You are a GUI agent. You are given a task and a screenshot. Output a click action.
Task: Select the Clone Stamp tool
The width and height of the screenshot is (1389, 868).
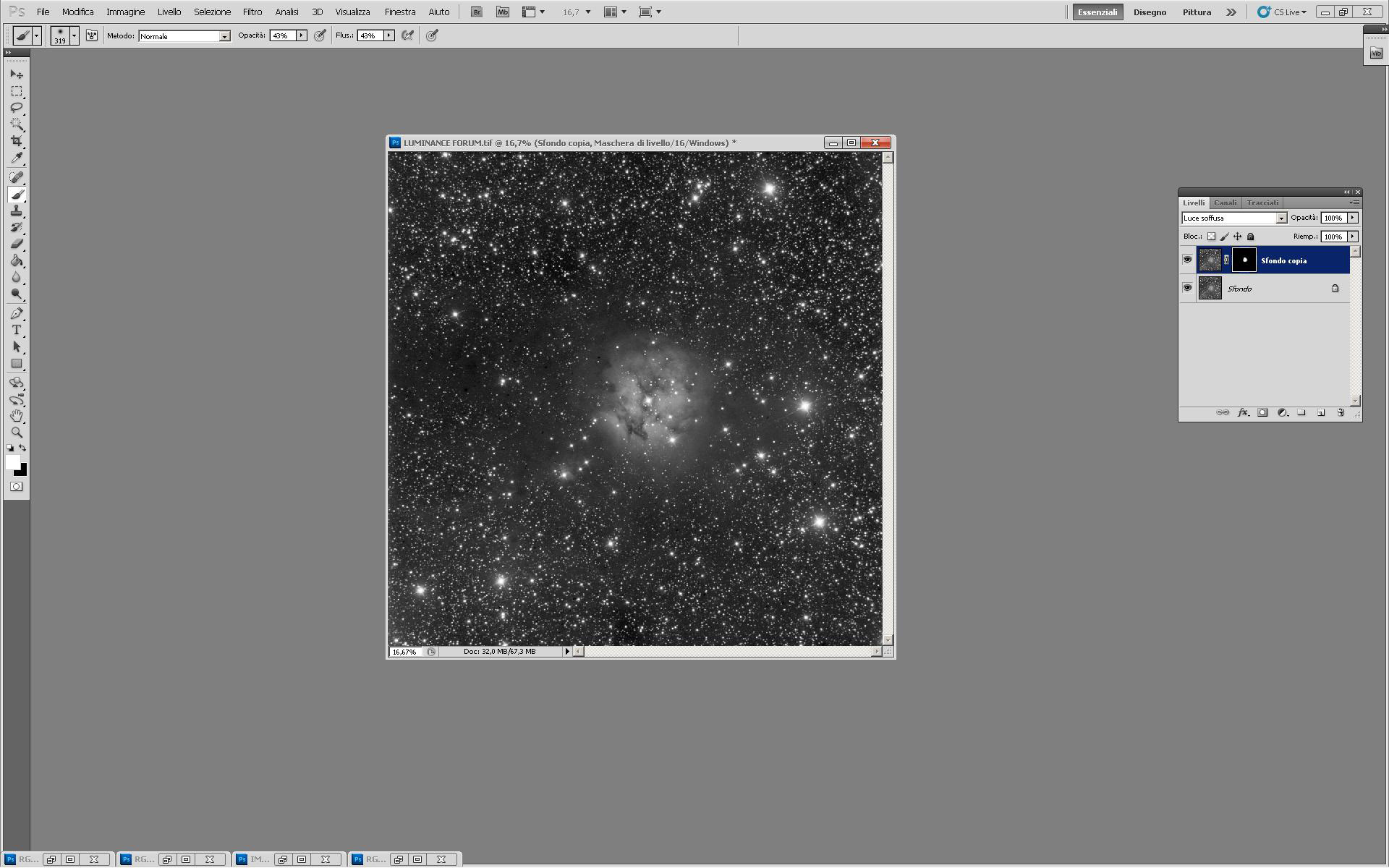point(17,211)
